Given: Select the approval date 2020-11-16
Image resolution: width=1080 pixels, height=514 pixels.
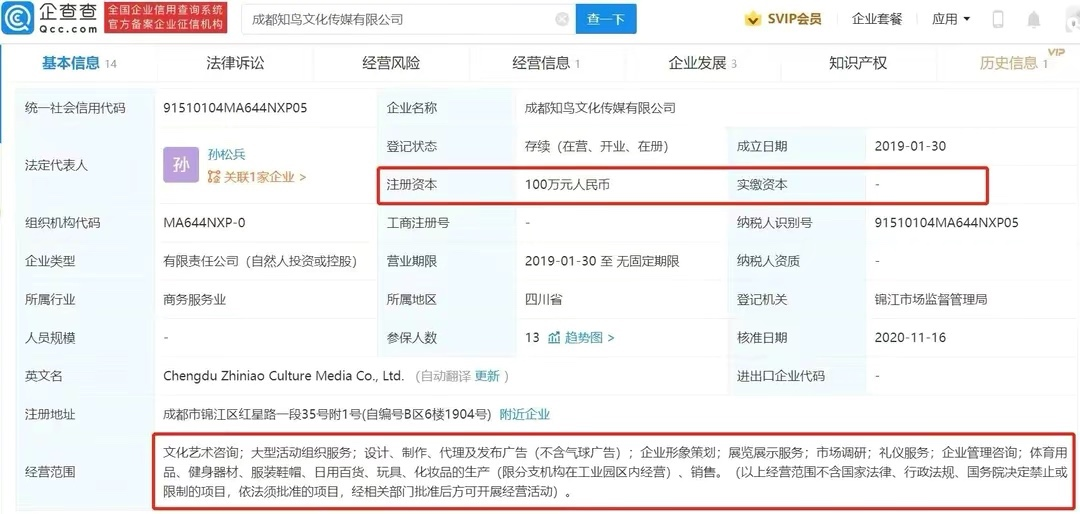Looking at the screenshot, I should click(x=910, y=338).
